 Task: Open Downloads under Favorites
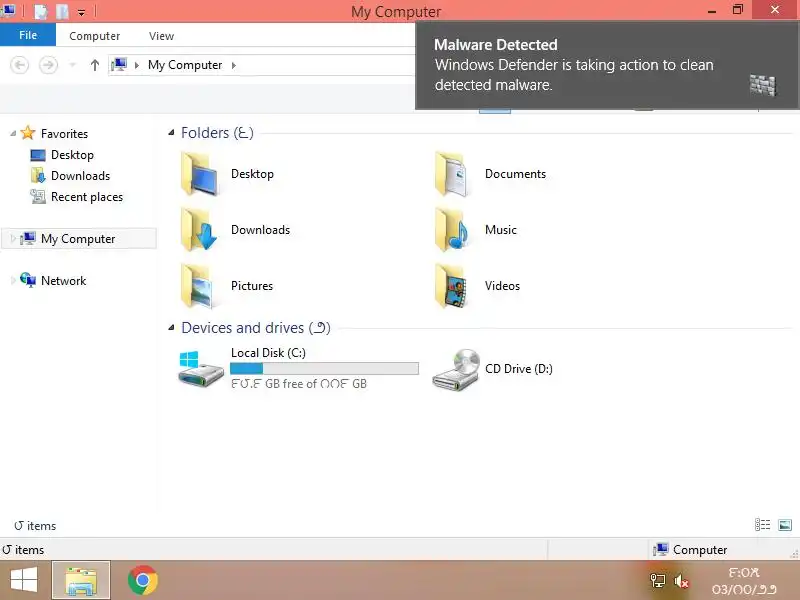80,176
